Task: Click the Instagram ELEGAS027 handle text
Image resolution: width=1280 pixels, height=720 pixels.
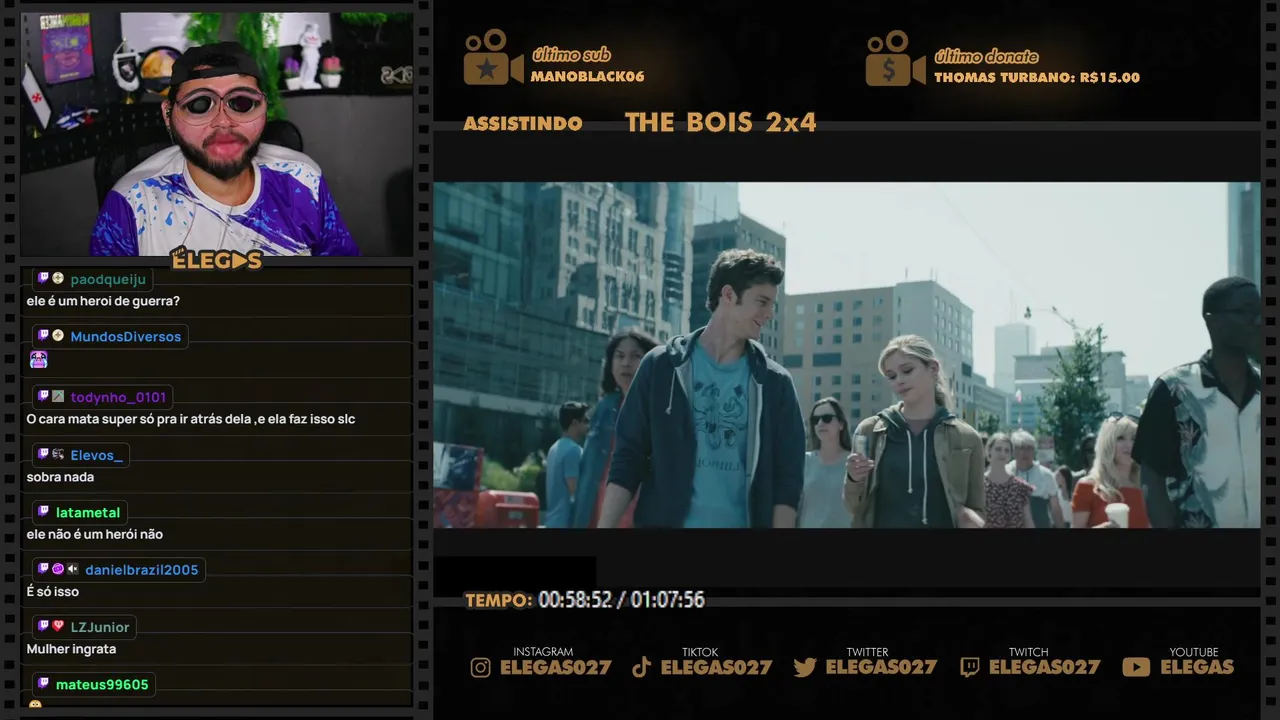Action: [x=556, y=668]
